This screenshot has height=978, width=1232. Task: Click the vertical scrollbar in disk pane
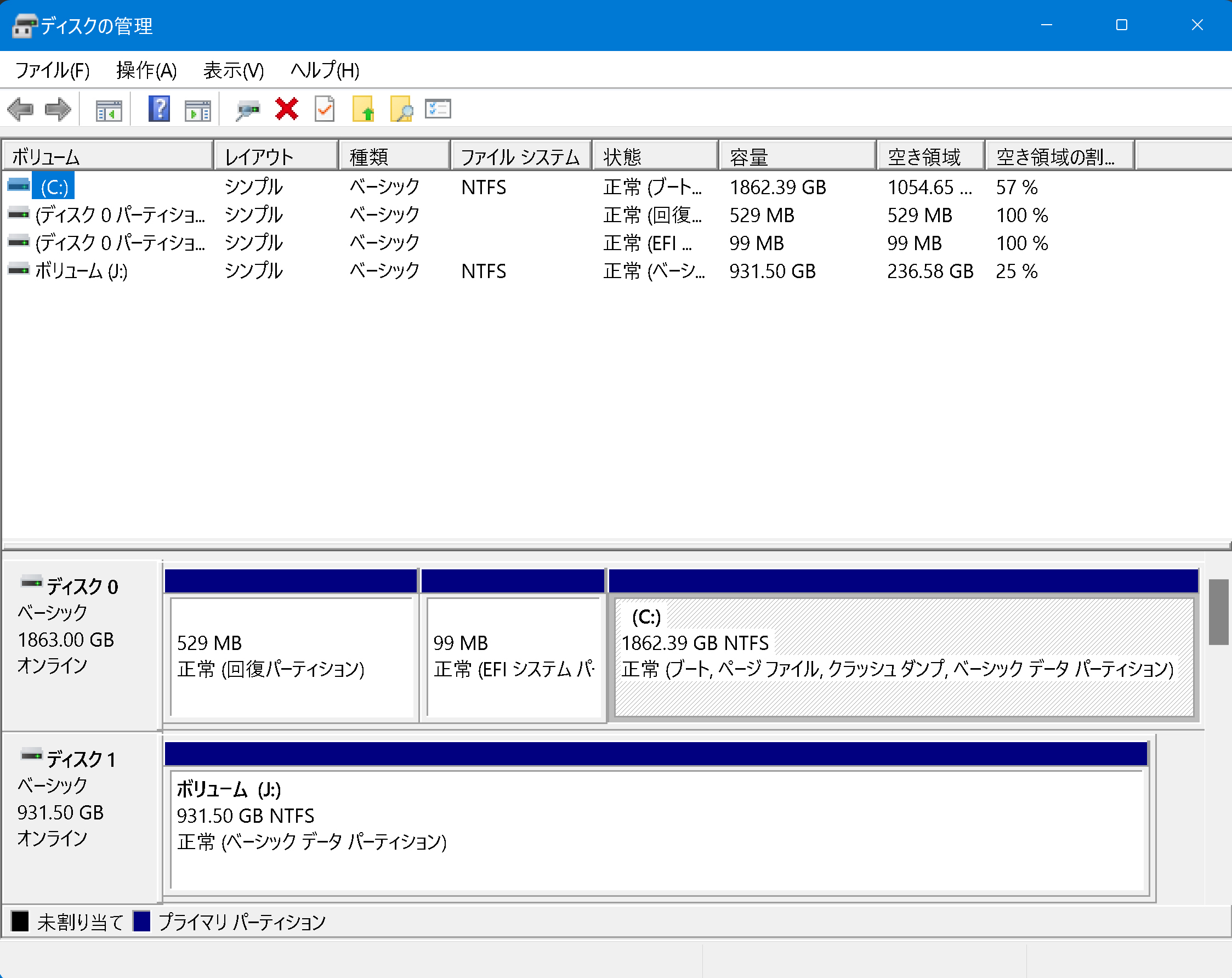[1218, 612]
